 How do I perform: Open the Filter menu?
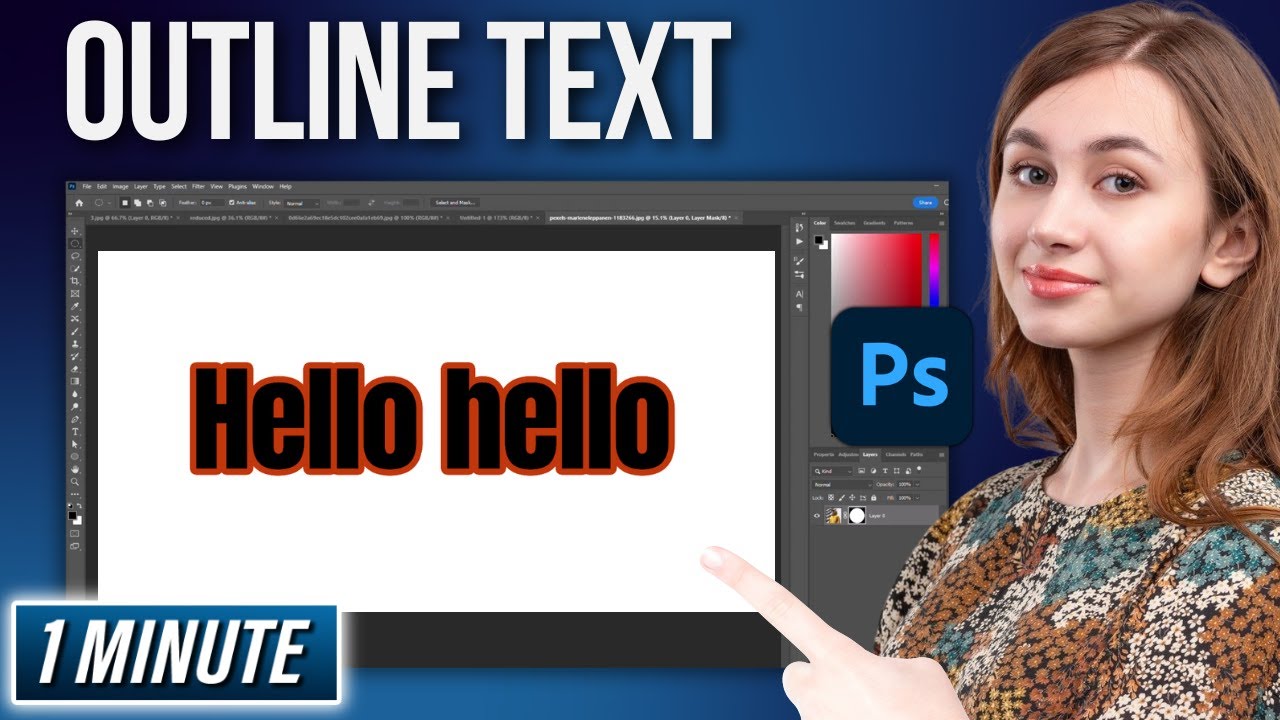click(x=198, y=186)
